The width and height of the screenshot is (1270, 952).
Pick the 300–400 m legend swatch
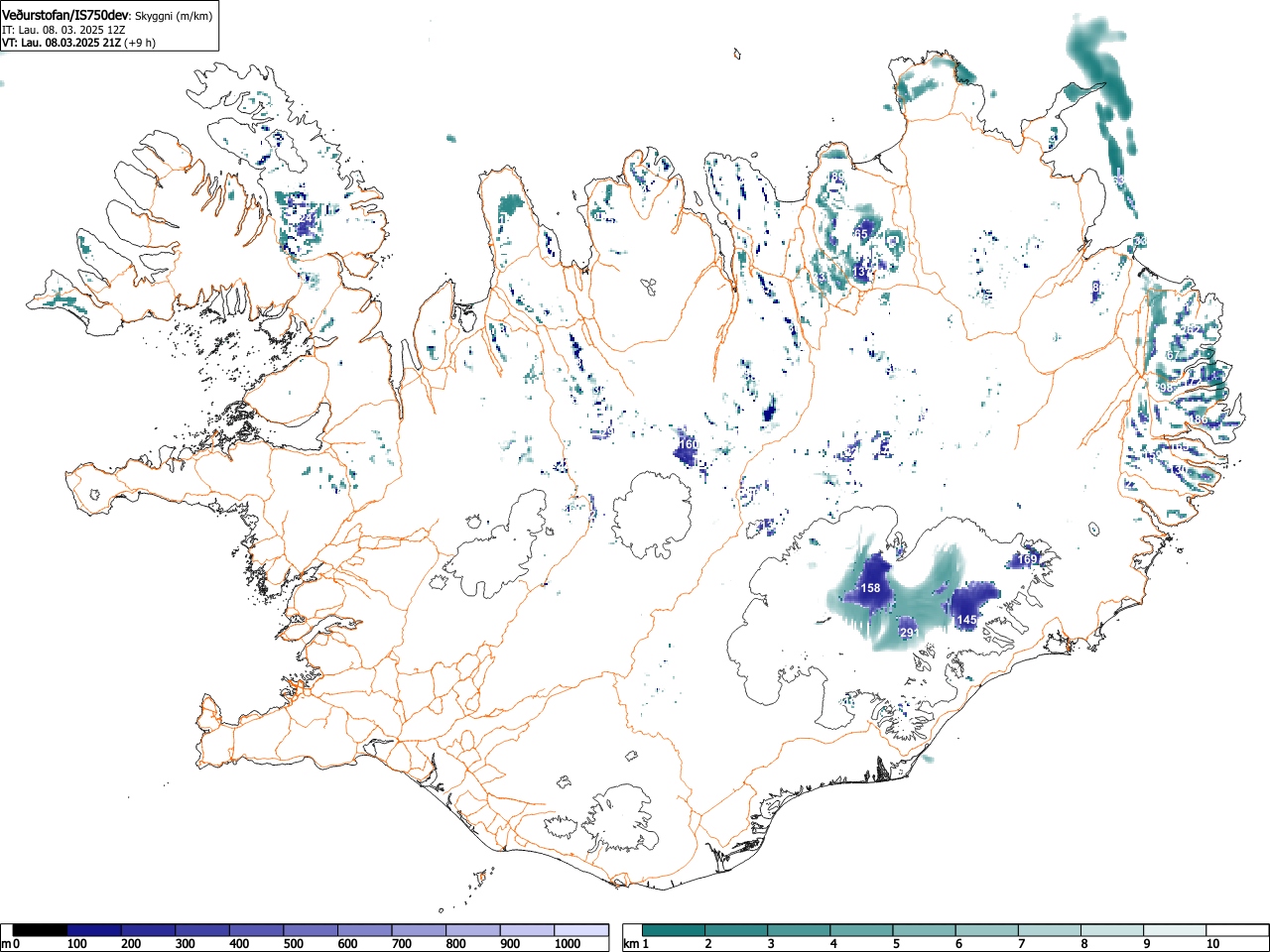coord(202,930)
